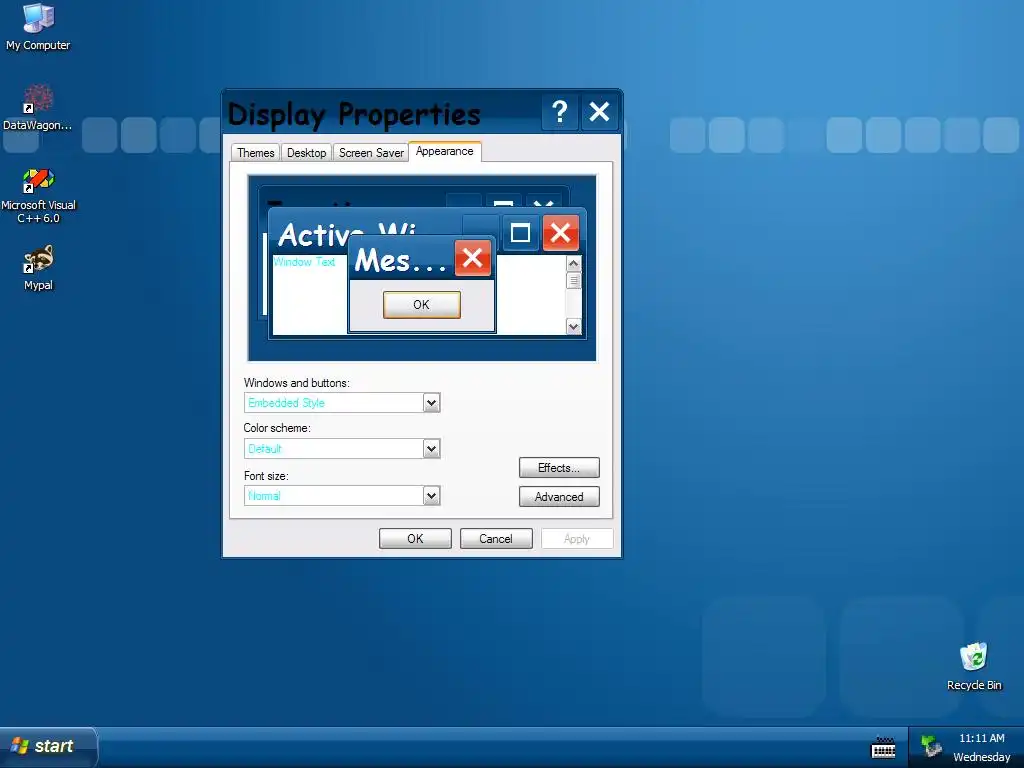Expand the Windows and buttons dropdown
The width and height of the screenshot is (1024, 768).
pyautogui.click(x=431, y=403)
